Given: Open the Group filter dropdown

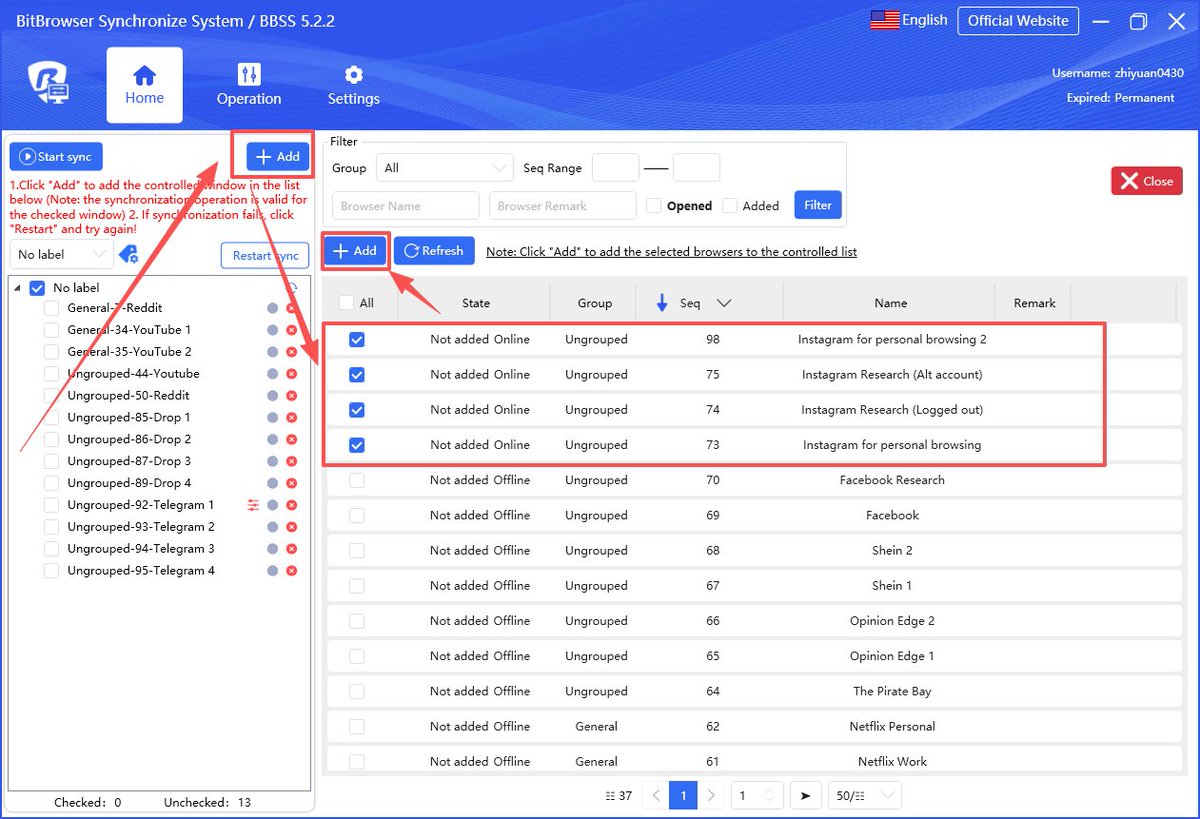Looking at the screenshot, I should (x=445, y=168).
